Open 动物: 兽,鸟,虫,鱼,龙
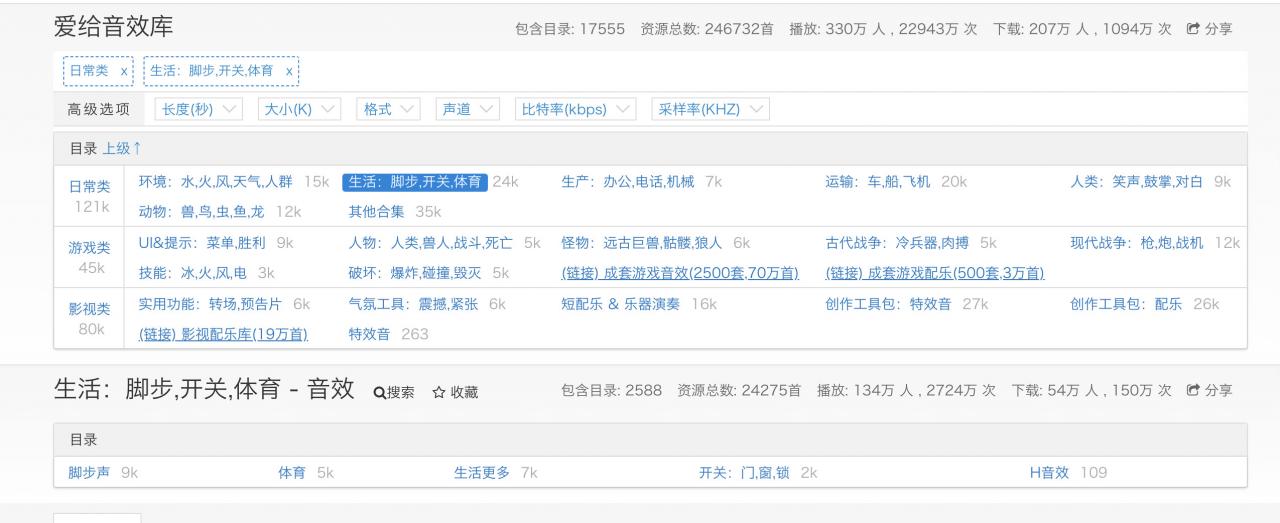This screenshot has width=1280, height=523. 204,211
